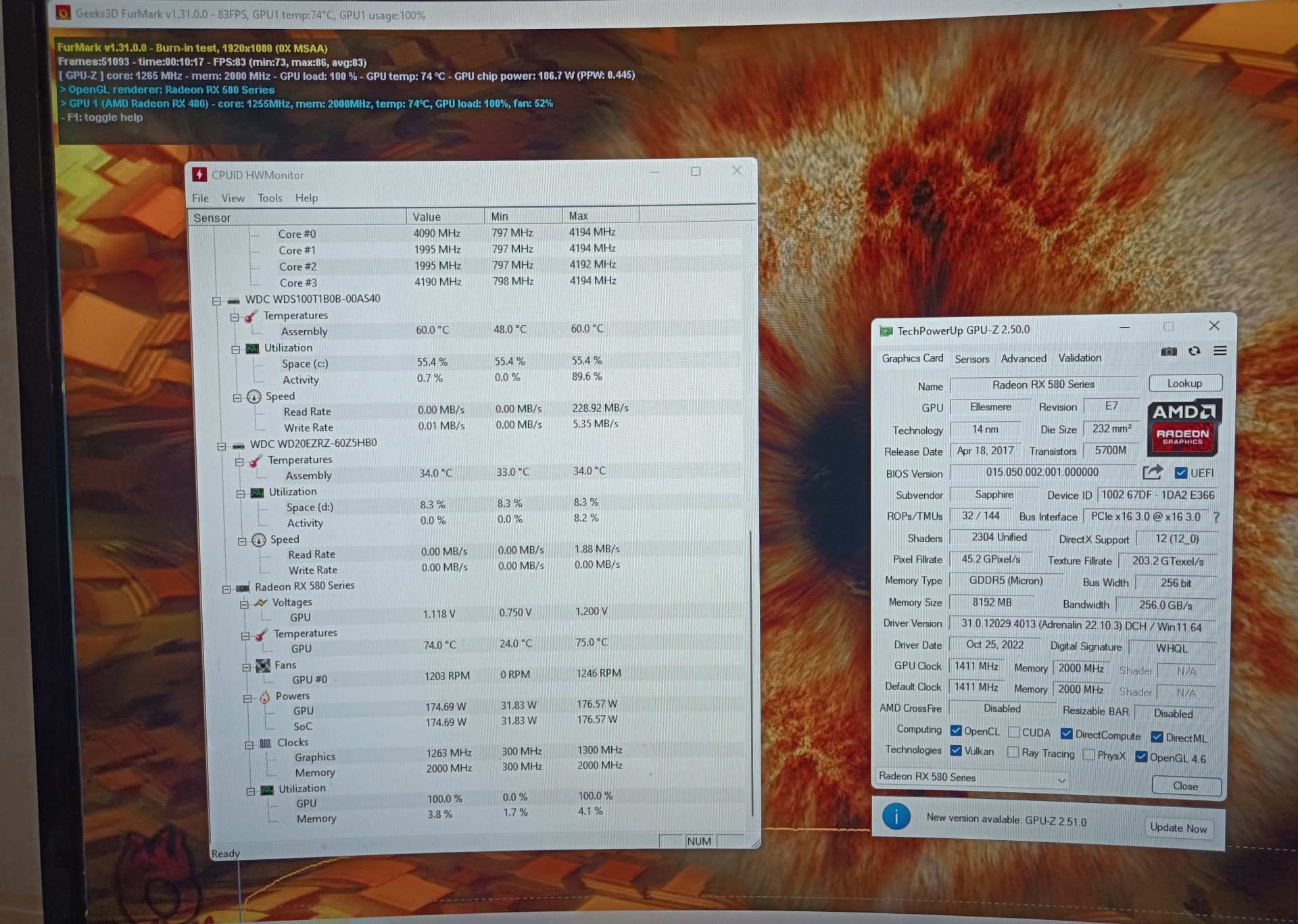Collapse the Powers node in HWMonitor

[x=248, y=698]
